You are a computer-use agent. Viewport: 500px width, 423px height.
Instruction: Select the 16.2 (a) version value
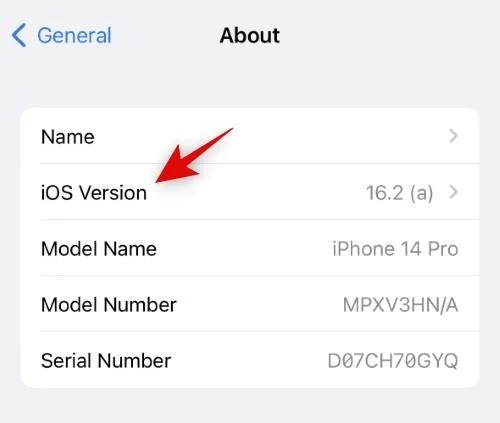pyautogui.click(x=400, y=193)
